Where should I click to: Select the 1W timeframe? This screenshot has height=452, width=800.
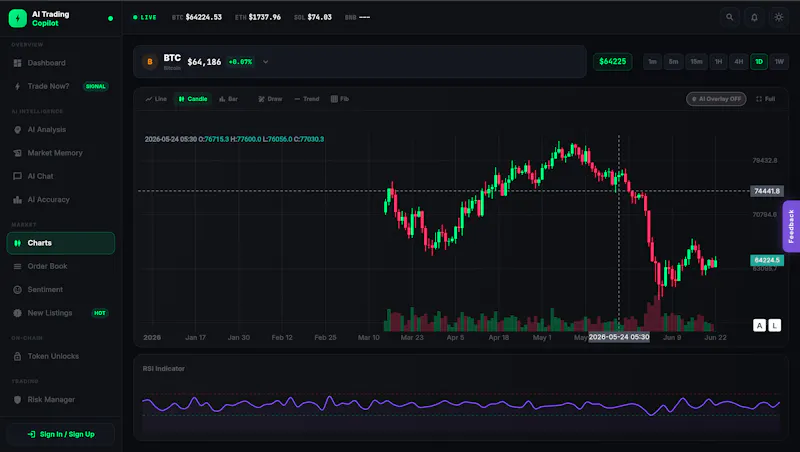pyautogui.click(x=779, y=62)
